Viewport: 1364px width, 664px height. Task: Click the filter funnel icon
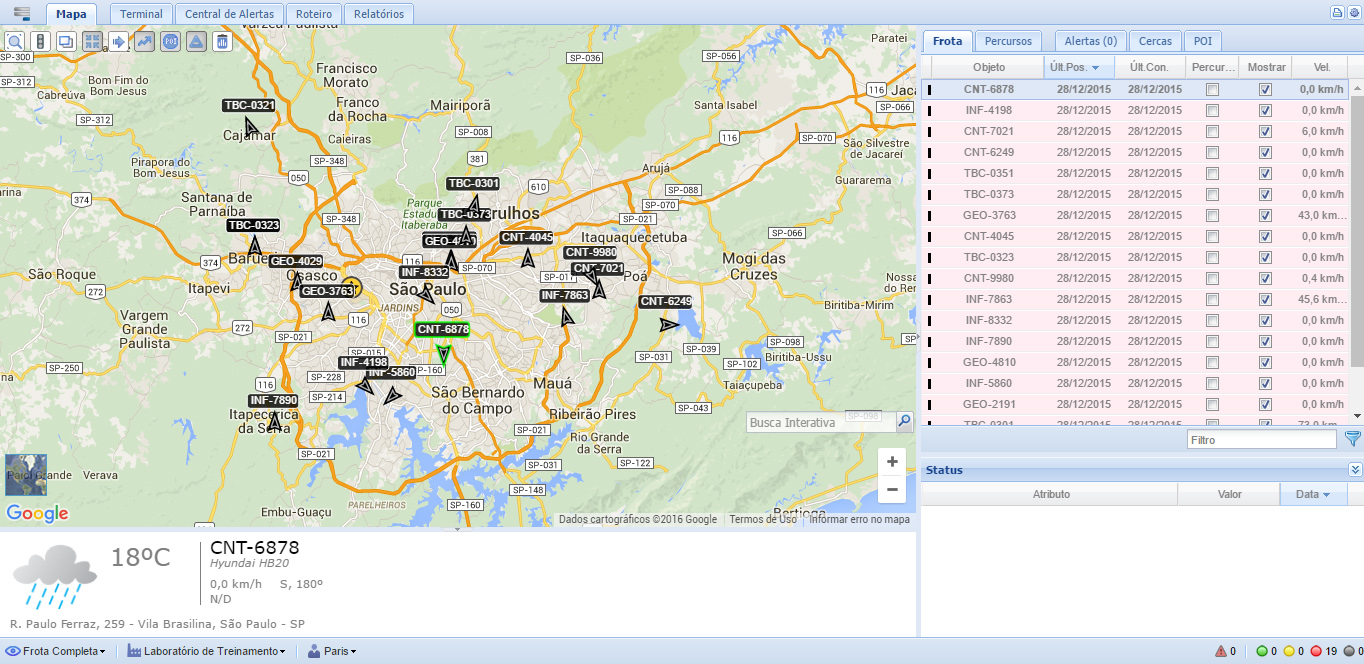[1353, 439]
